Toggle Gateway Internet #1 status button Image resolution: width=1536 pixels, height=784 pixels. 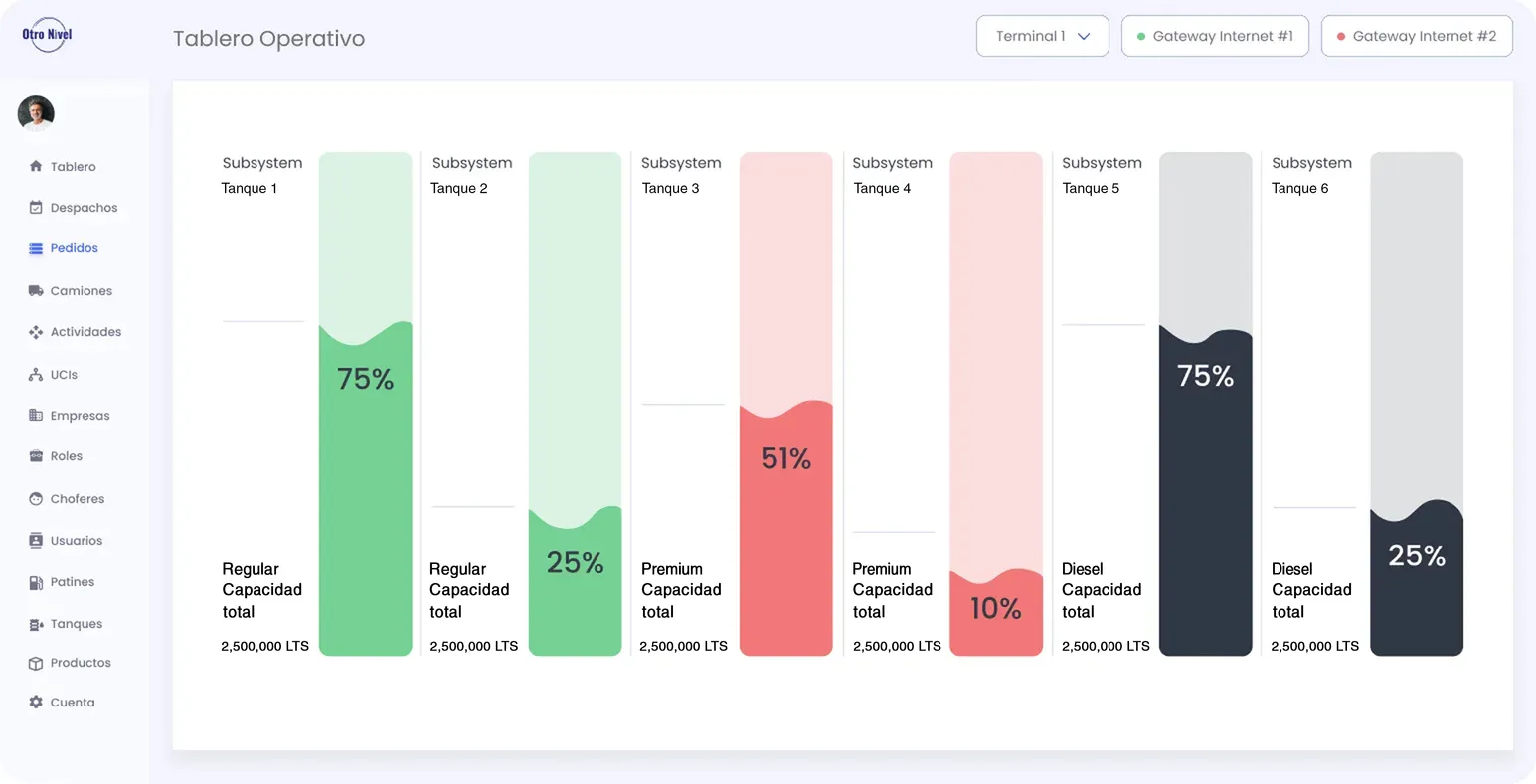point(1214,36)
